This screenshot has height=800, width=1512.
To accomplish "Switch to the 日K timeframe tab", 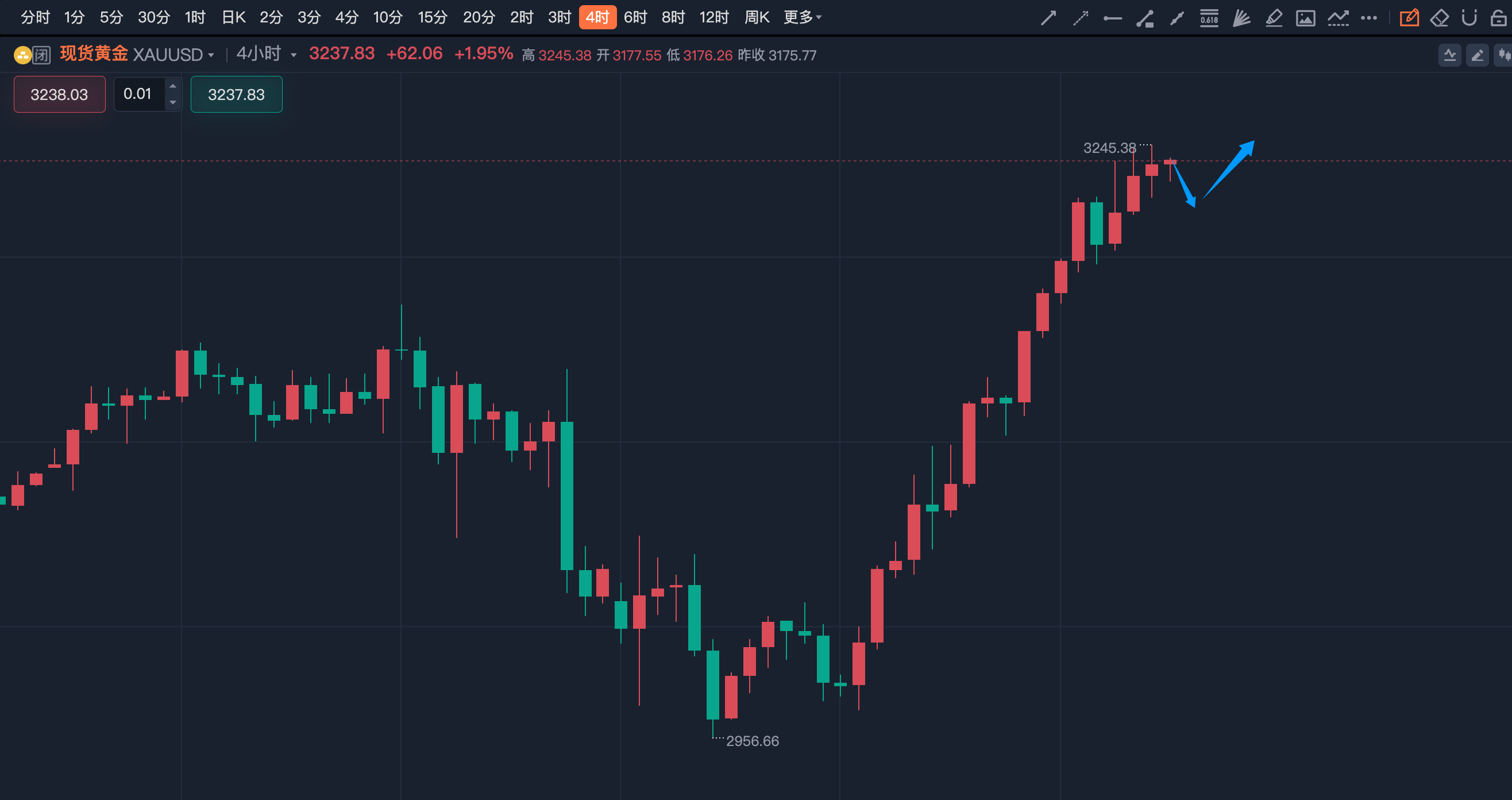I will point(233,18).
